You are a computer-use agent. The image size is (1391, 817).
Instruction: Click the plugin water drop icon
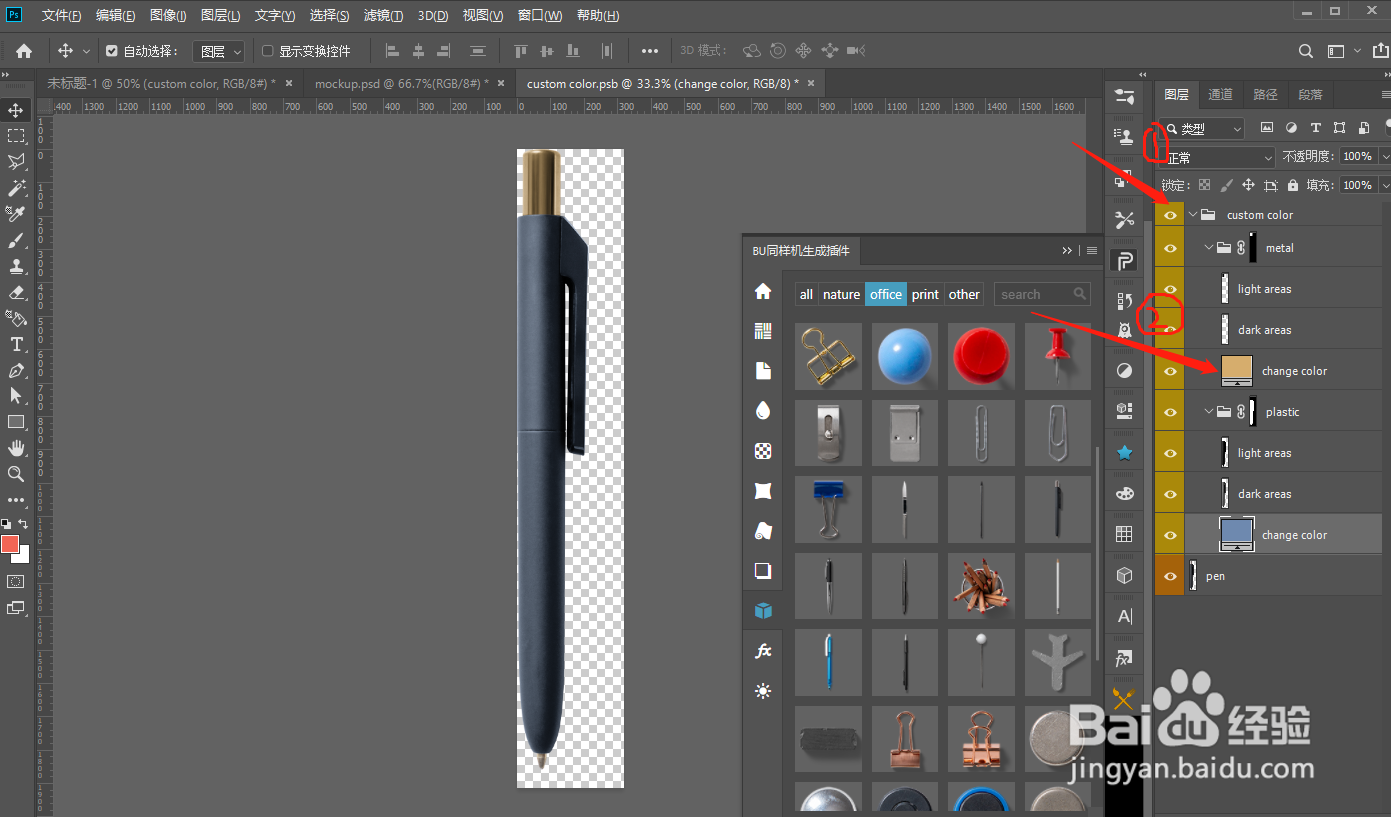763,411
